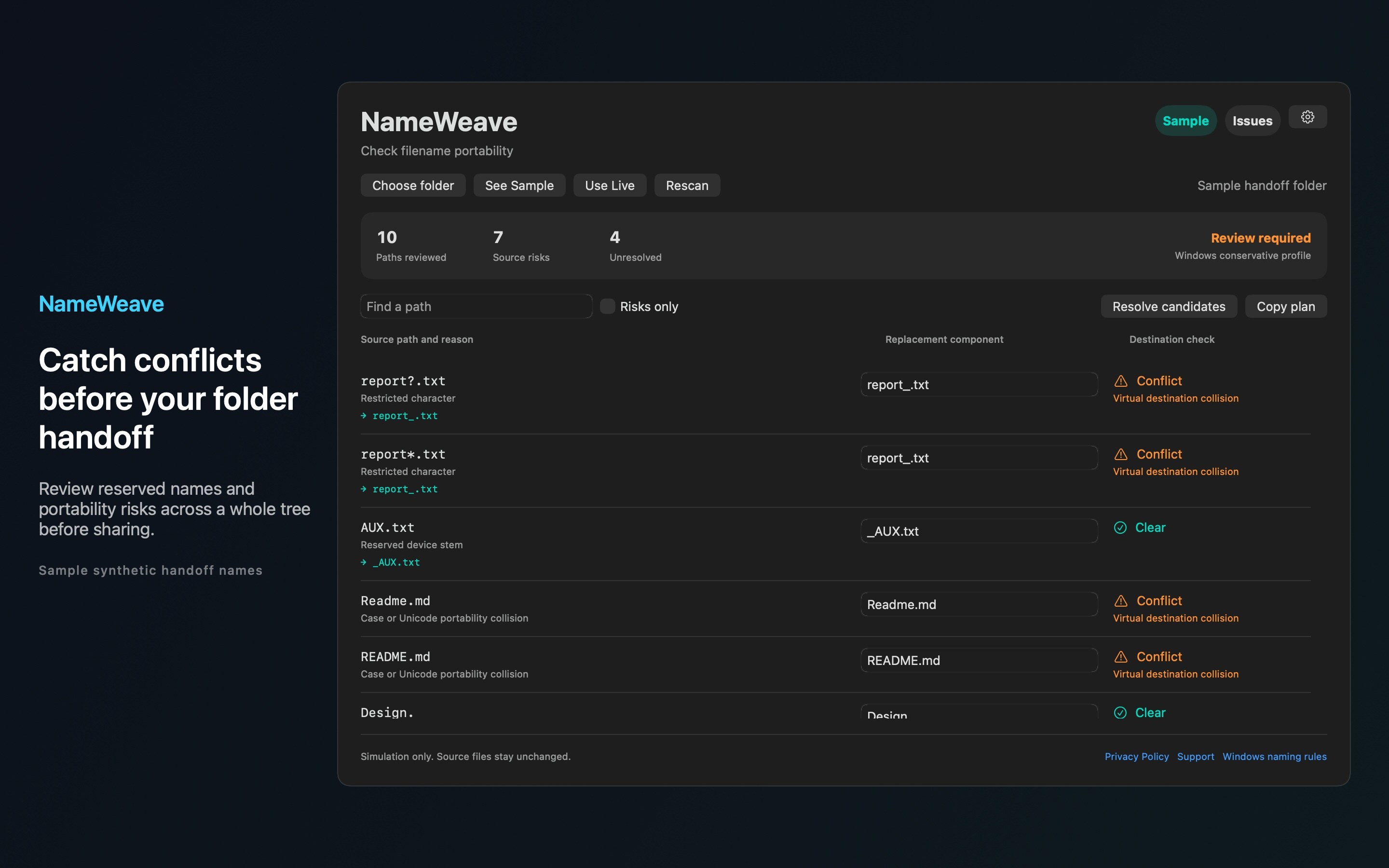Select Use Live mode
Image resolution: width=1389 pixels, height=868 pixels.
[x=610, y=186]
